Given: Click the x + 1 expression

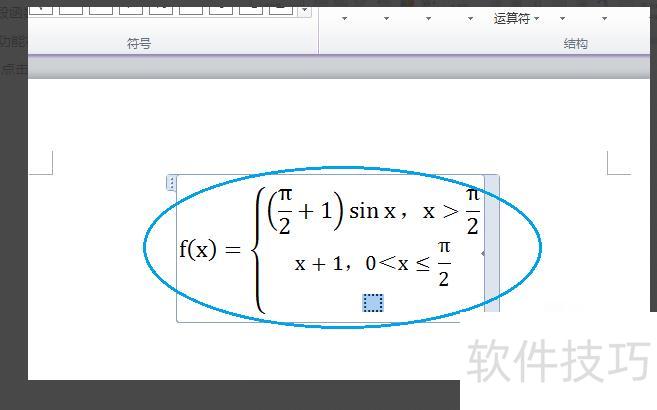Looking at the screenshot, I should 318,264.
